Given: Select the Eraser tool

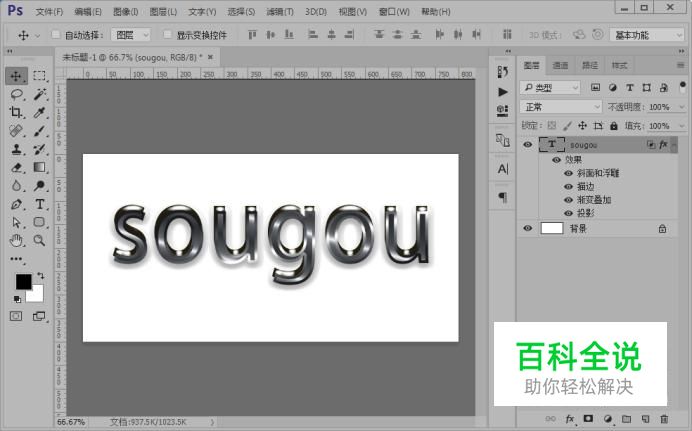Looking at the screenshot, I should 16,167.
